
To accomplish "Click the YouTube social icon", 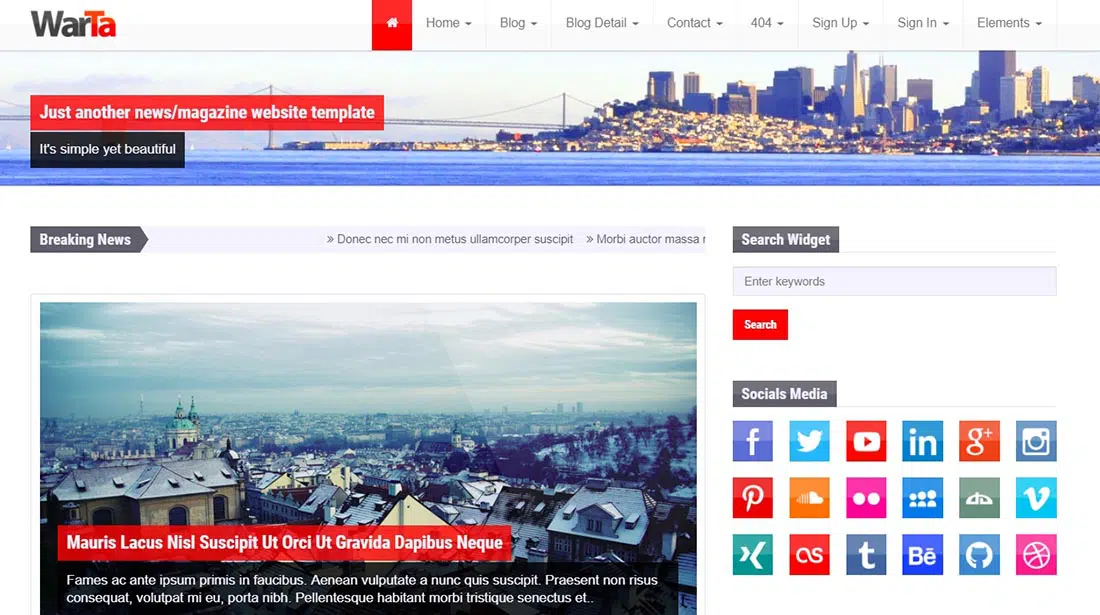I will tap(866, 441).
